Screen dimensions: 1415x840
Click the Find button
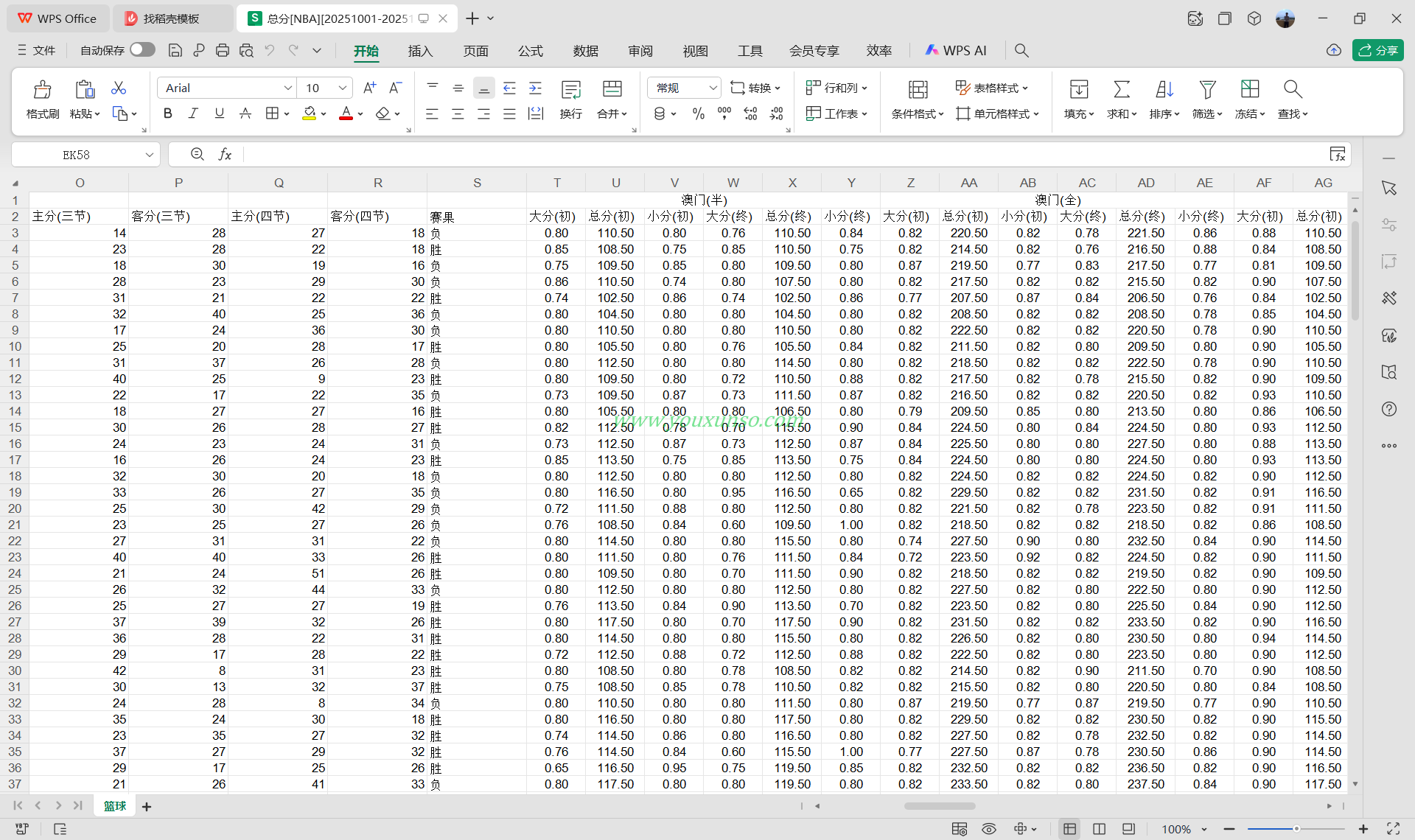1293,99
